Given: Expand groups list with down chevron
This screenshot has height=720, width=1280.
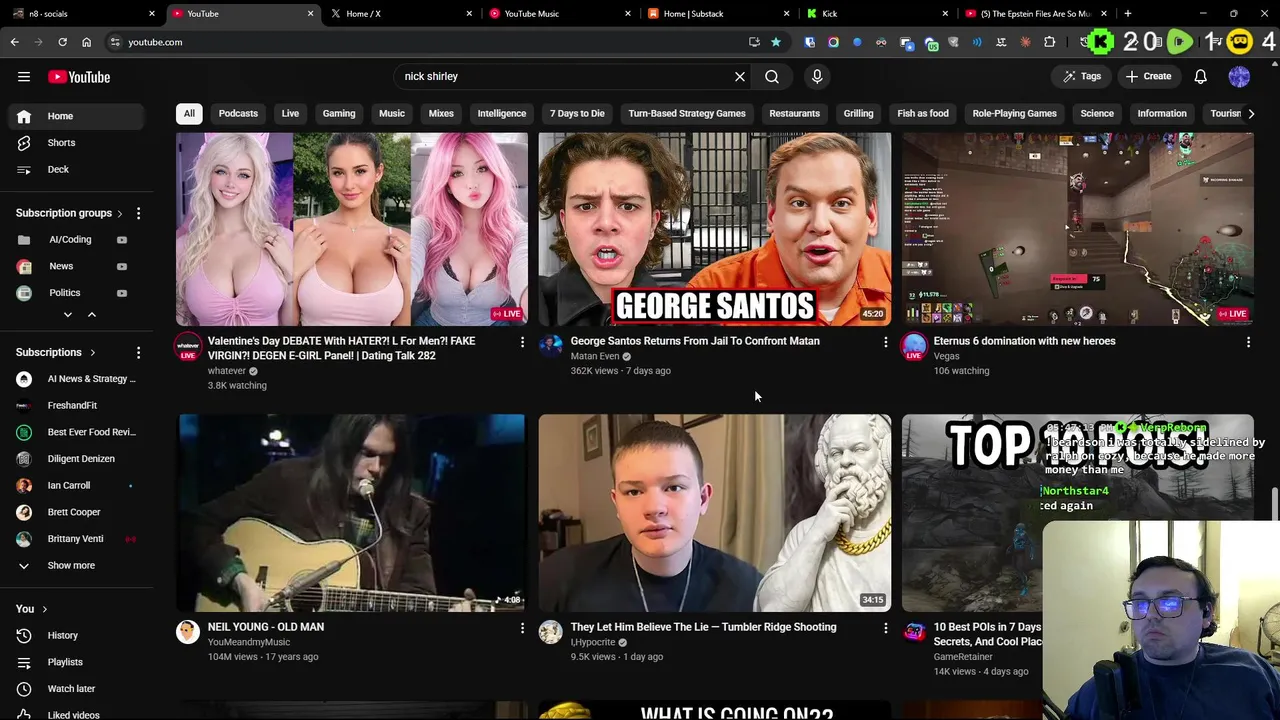Looking at the screenshot, I should [68, 315].
